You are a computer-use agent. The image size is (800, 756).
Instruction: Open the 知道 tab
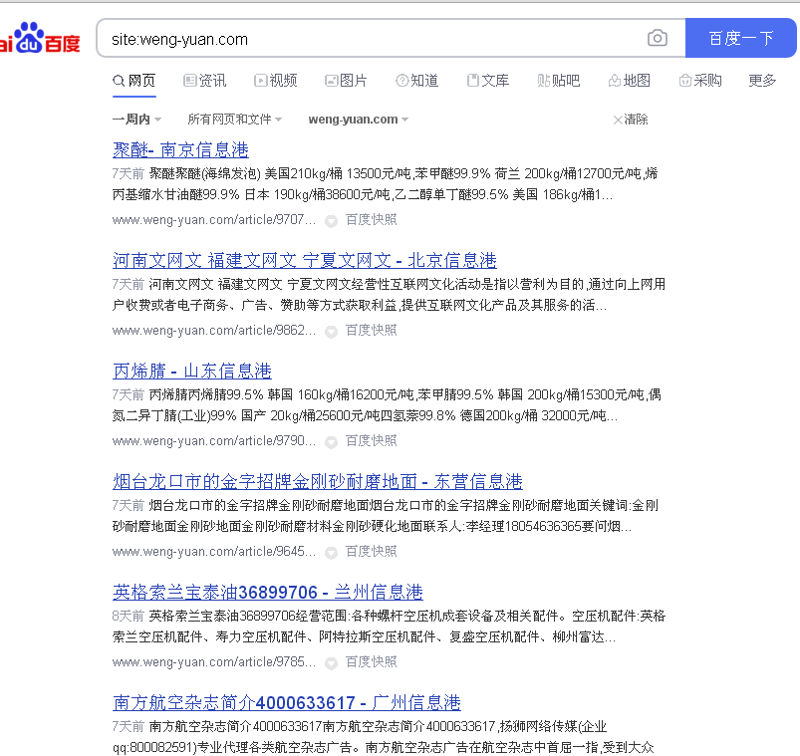tap(417, 81)
